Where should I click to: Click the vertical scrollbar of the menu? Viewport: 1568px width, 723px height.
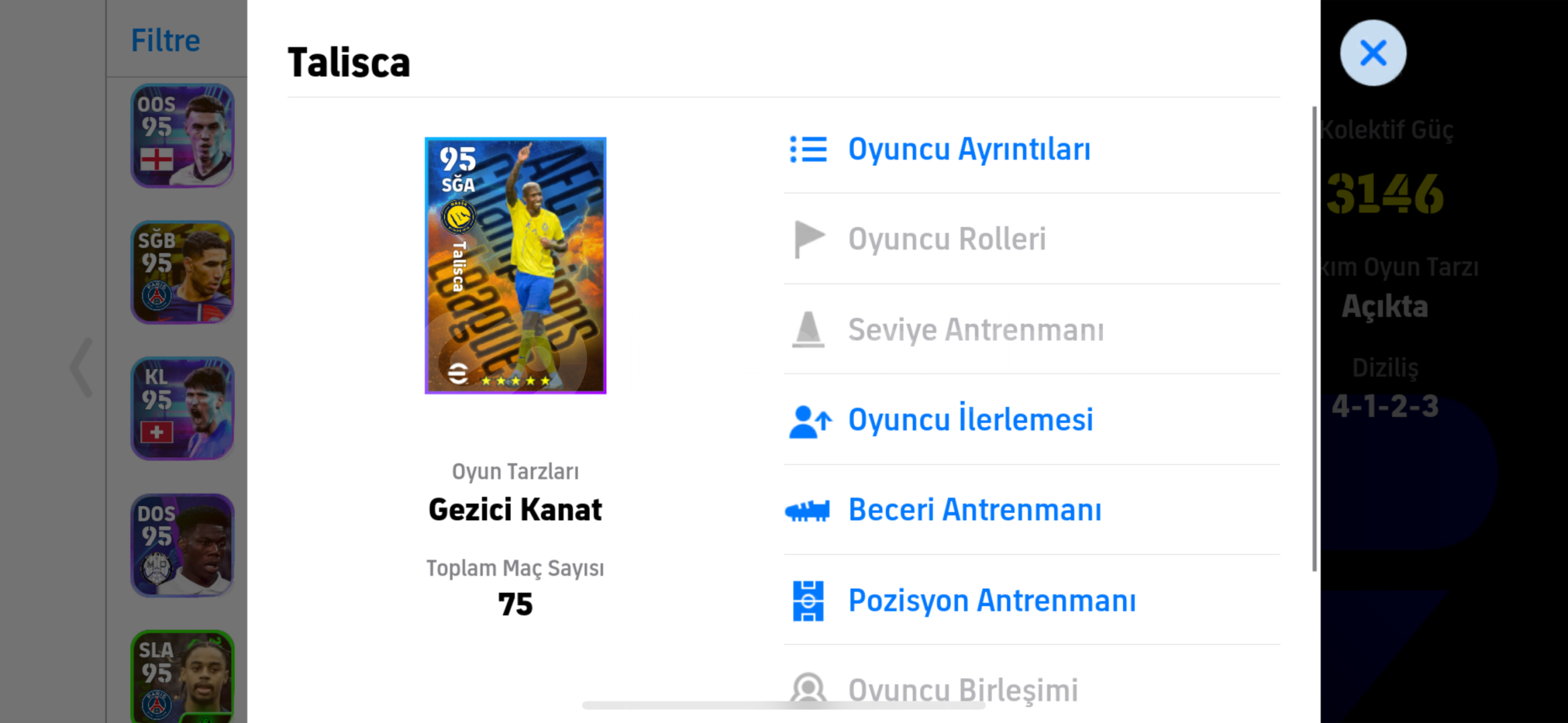pos(1314,338)
